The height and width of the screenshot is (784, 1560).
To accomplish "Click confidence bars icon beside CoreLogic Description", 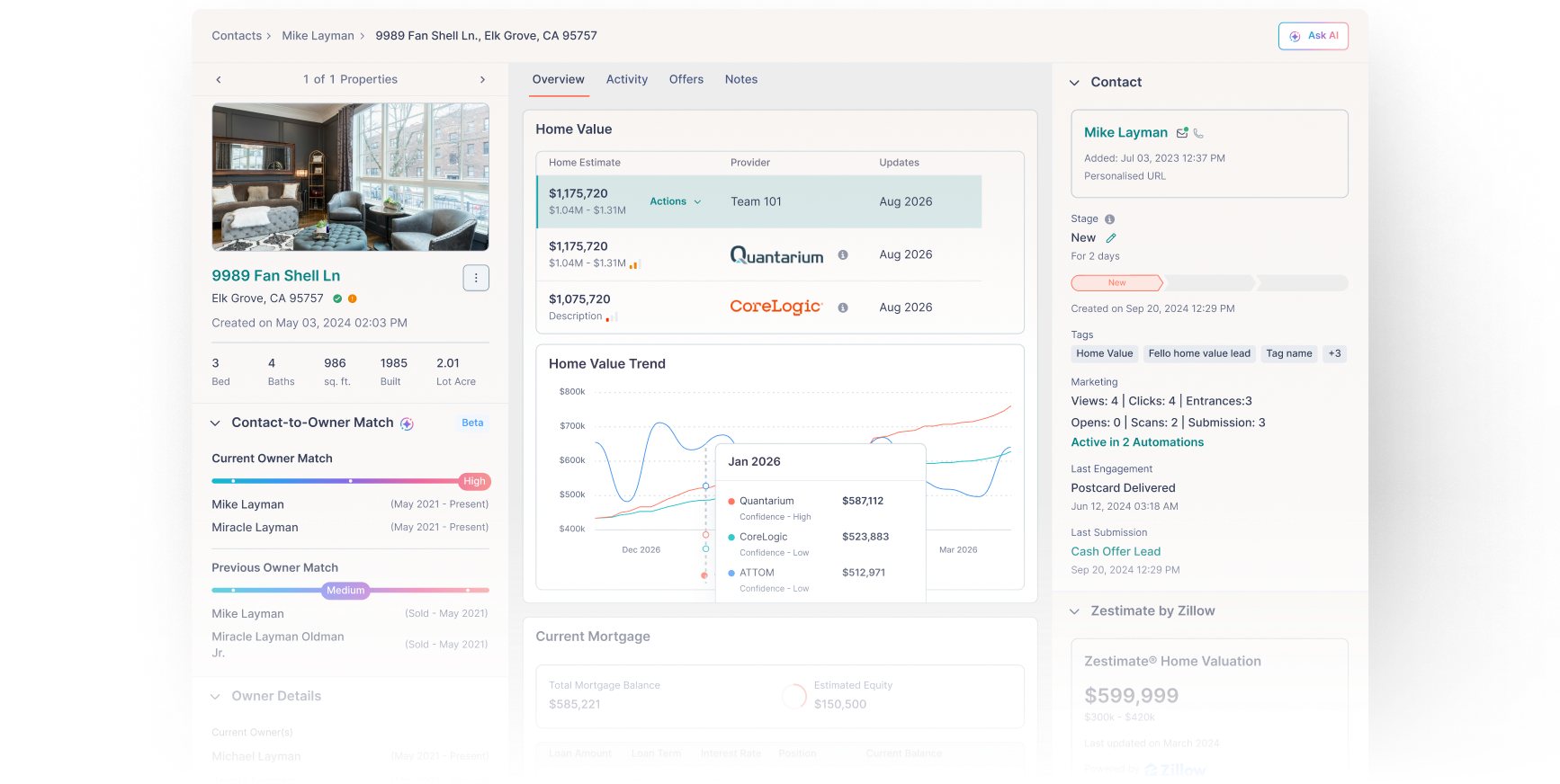I will click(612, 317).
